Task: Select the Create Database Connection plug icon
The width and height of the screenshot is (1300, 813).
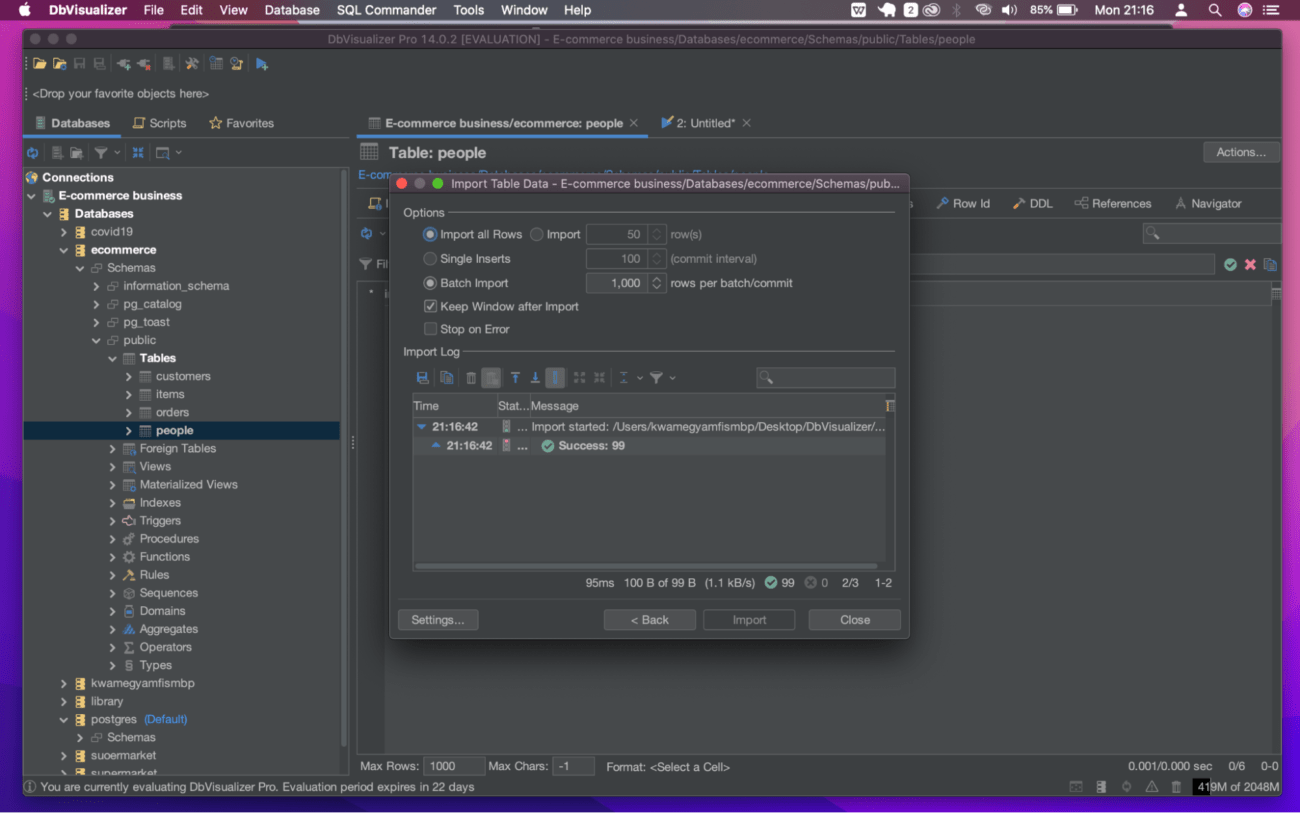Action: coord(122,63)
